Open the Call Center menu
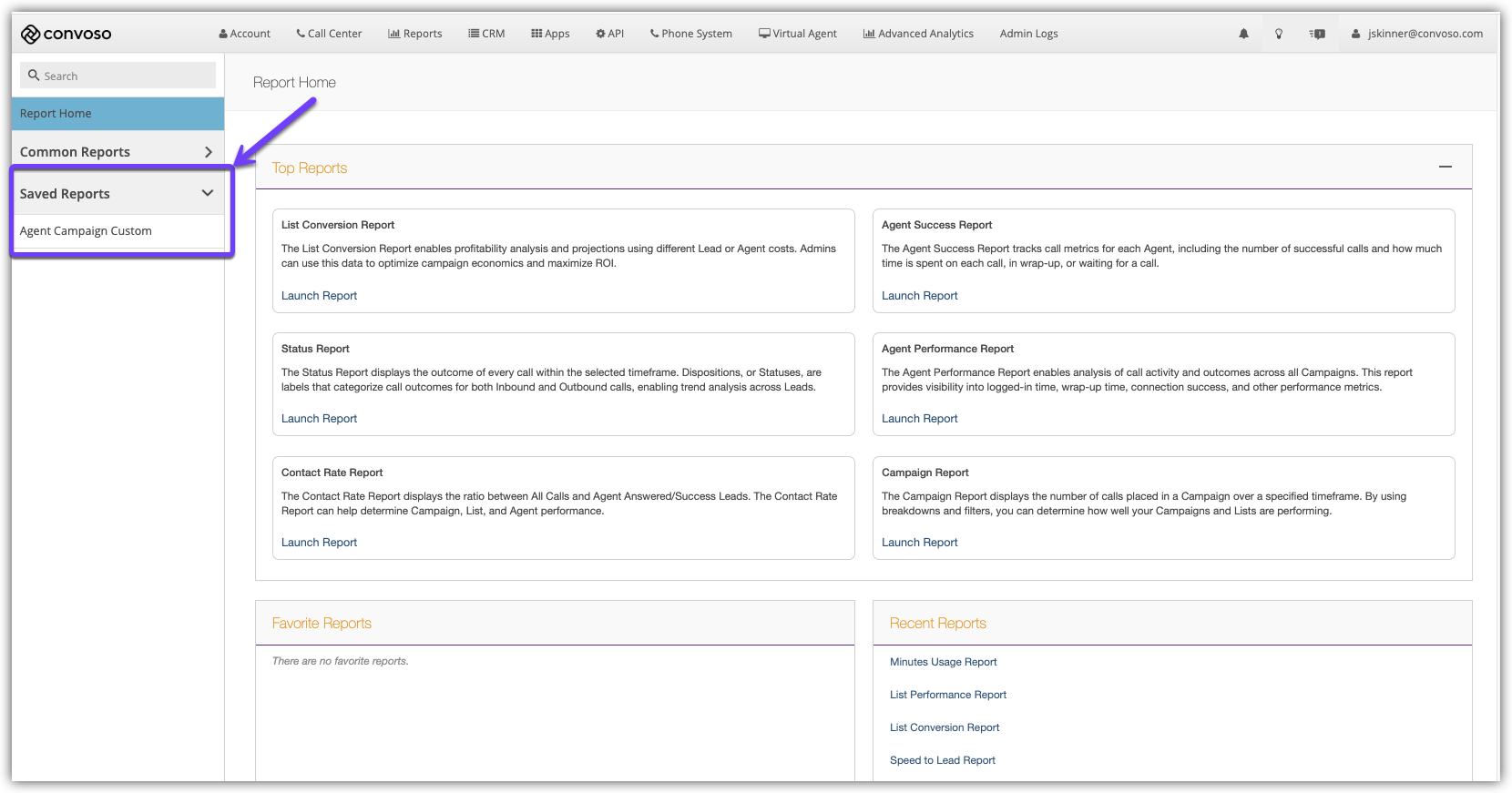This screenshot has width=1512, height=793. tap(329, 34)
